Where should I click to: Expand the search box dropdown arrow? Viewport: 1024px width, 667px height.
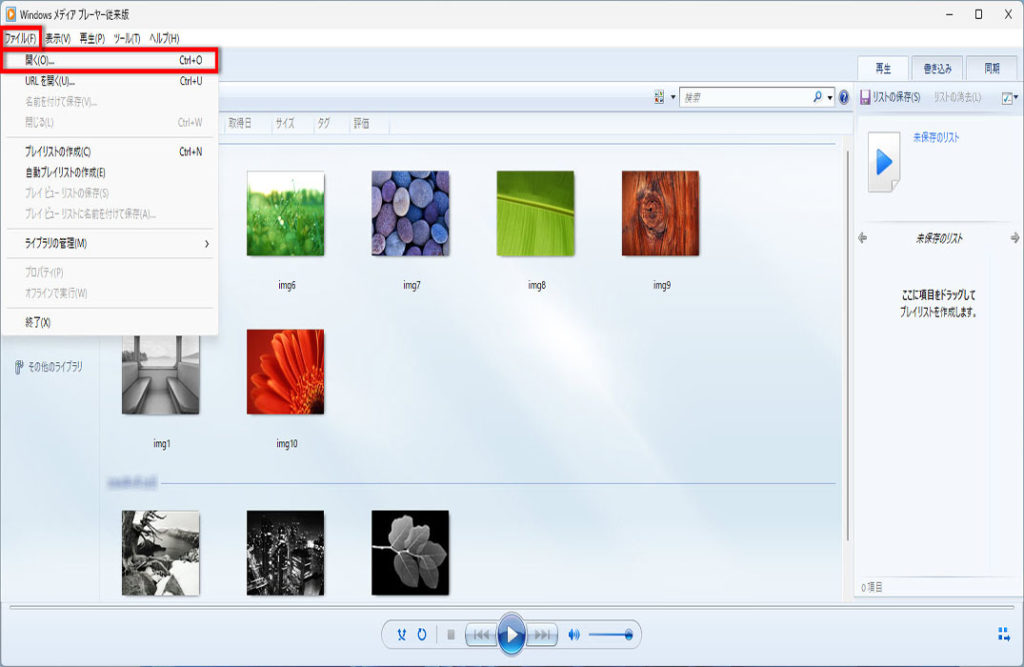click(830, 98)
